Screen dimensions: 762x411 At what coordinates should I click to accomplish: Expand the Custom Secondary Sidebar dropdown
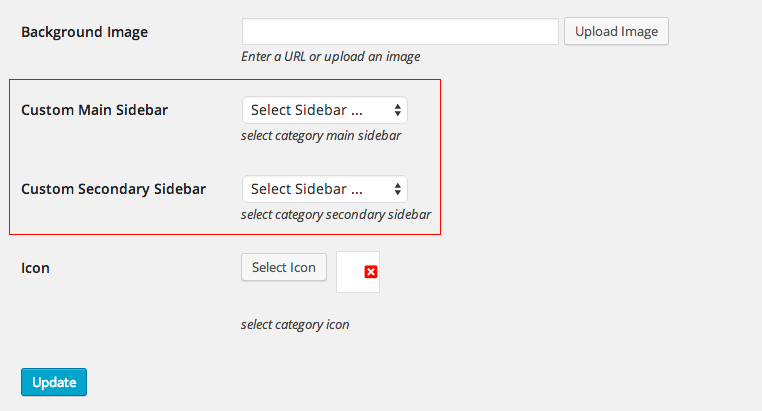pos(324,189)
